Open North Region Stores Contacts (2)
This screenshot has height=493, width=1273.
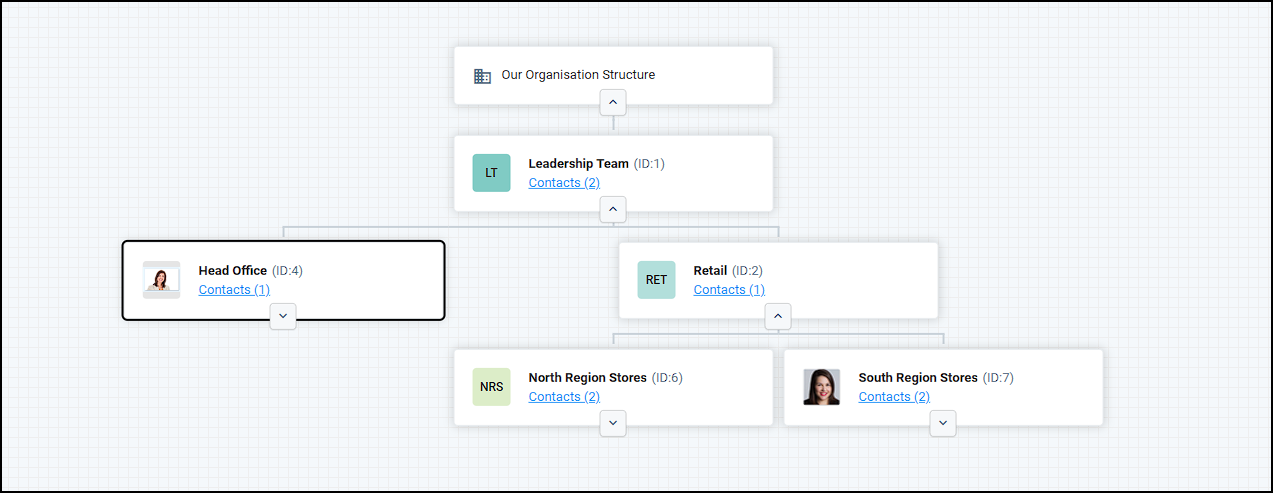click(x=564, y=397)
